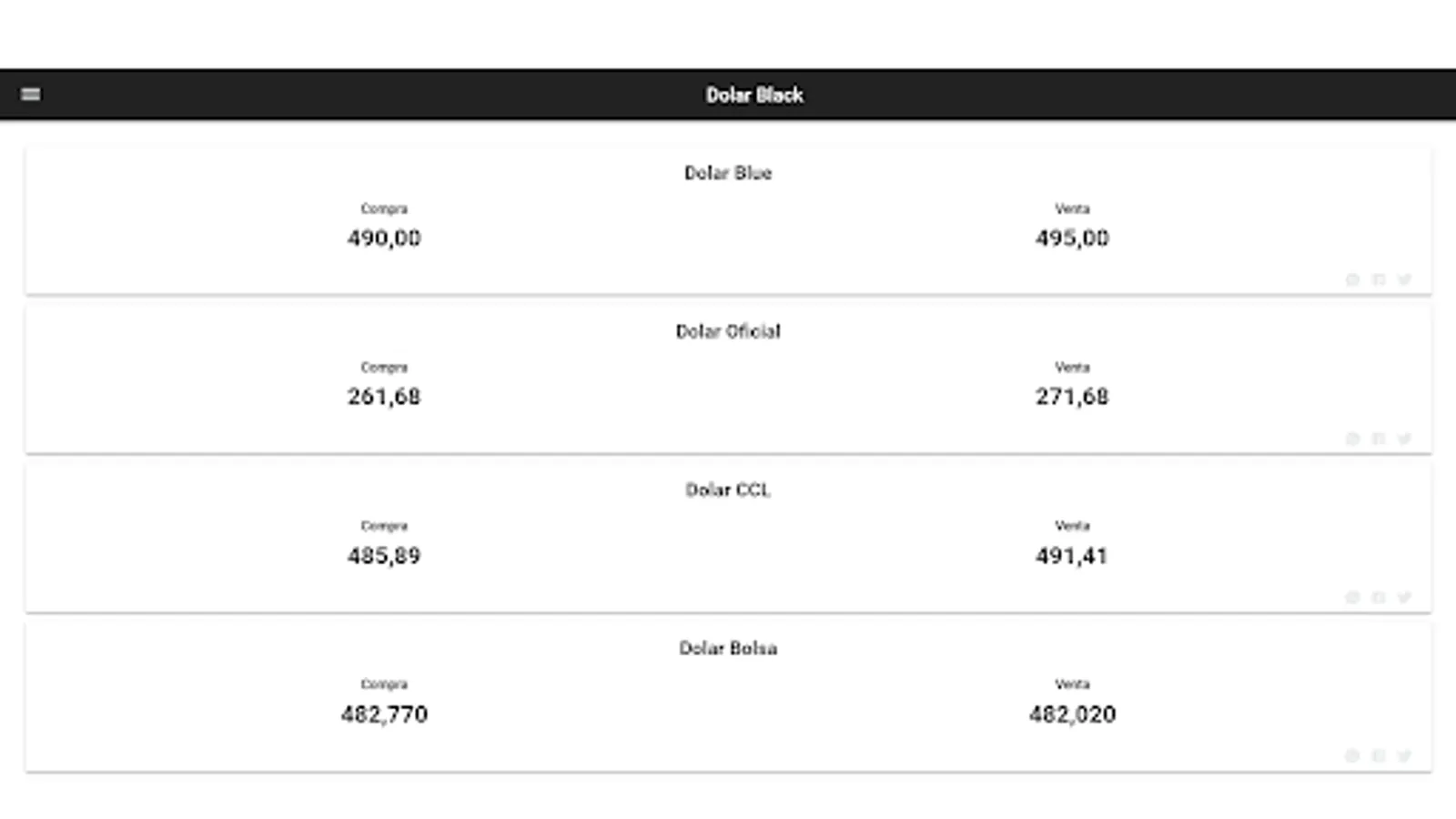
Task: Share Dolar Bolsa via Twitter icon
Action: (1404, 755)
